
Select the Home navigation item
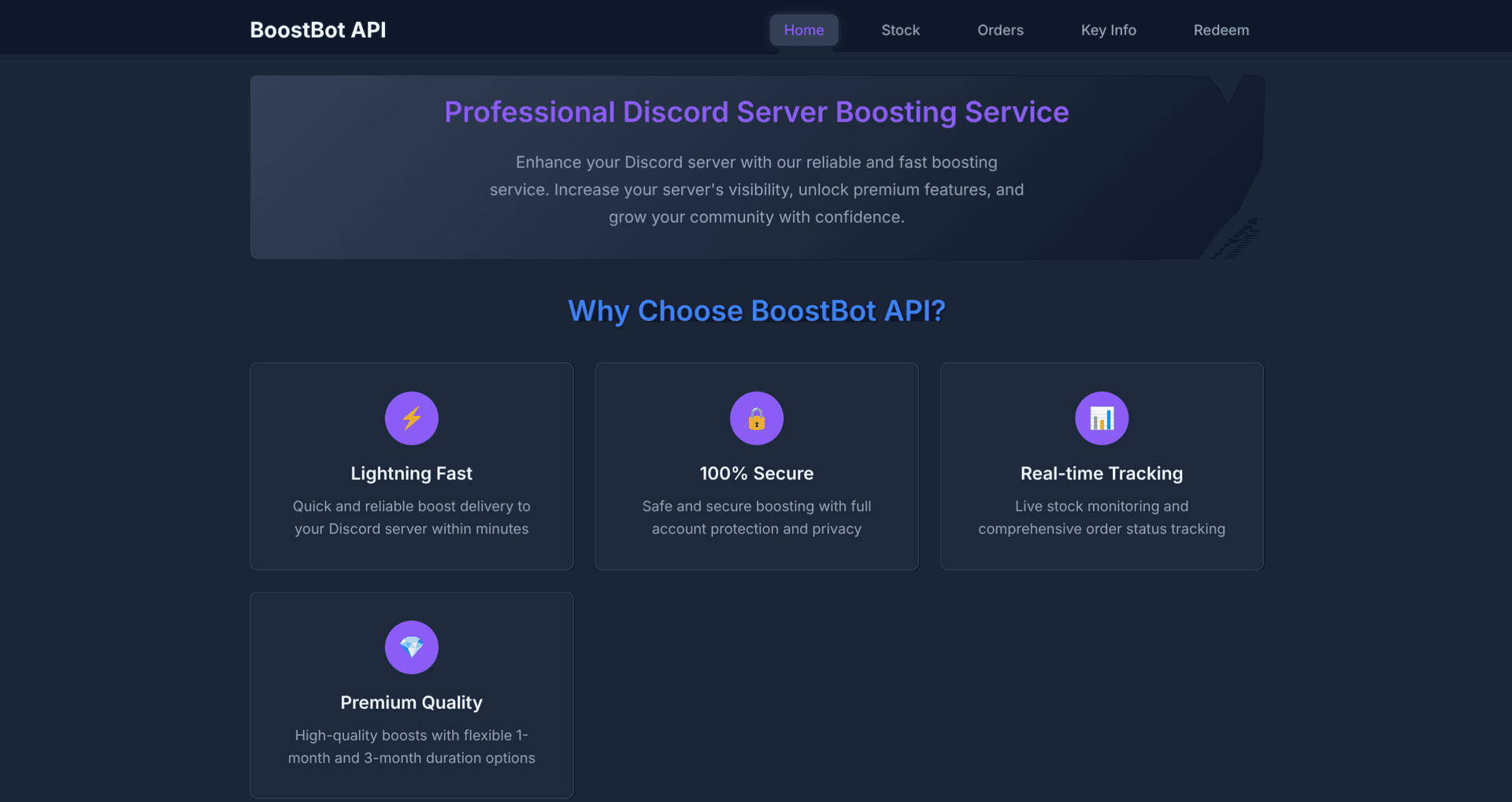pyautogui.click(x=804, y=30)
